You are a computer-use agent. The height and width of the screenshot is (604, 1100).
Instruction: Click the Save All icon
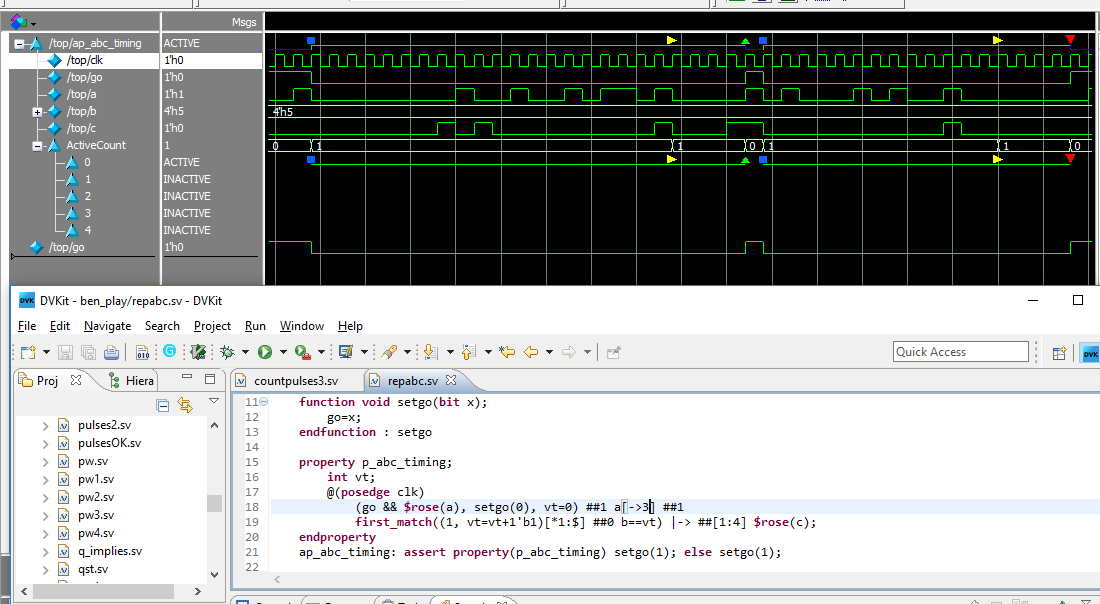pyautogui.click(x=88, y=352)
